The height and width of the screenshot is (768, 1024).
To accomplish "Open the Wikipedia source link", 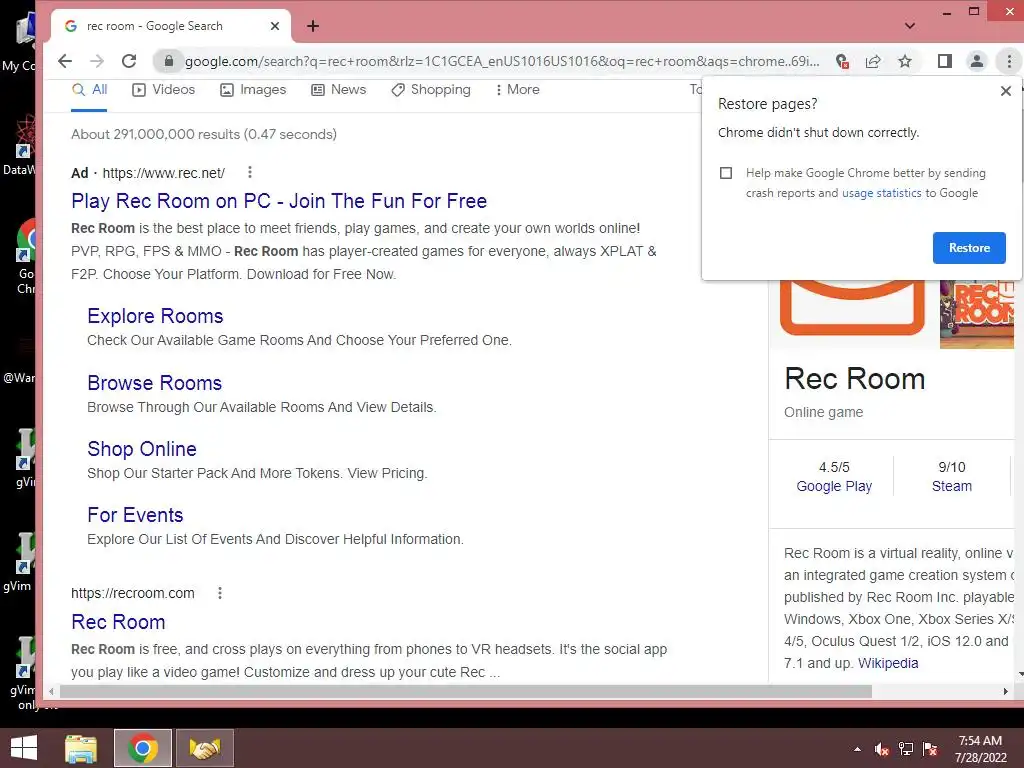I will coord(888,664).
